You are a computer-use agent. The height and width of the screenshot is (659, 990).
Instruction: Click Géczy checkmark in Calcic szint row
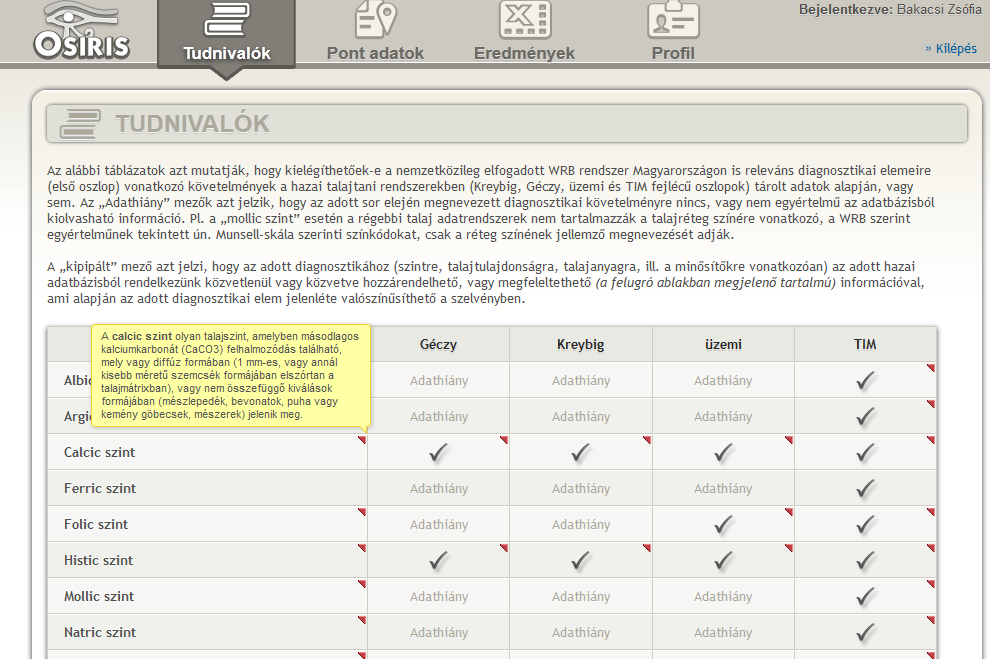(438, 452)
